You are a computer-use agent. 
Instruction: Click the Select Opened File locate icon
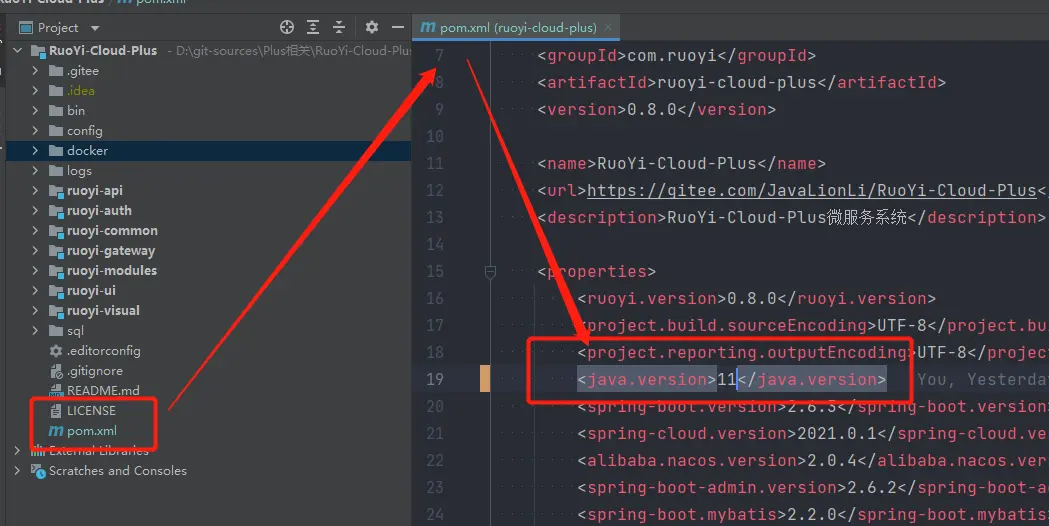[287, 27]
